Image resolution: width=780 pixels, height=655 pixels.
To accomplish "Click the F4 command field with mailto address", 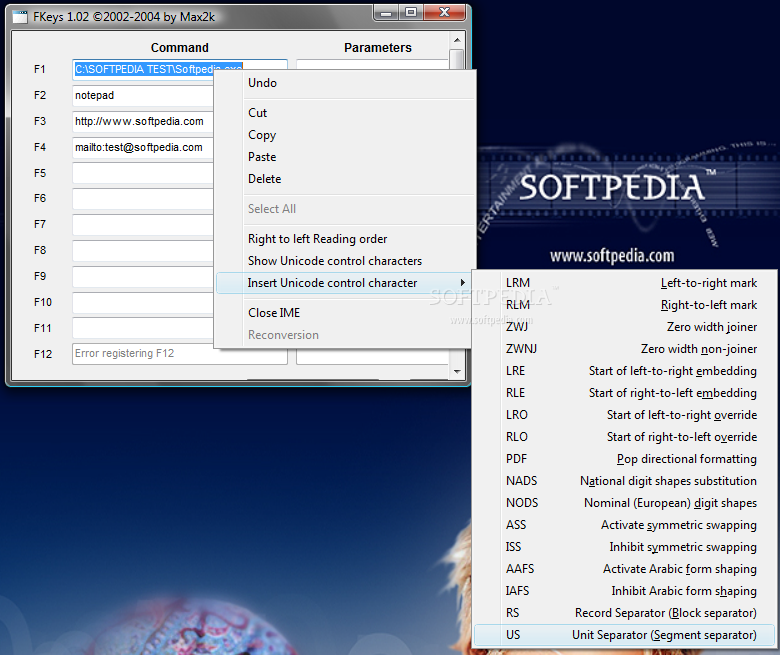I will pos(143,147).
